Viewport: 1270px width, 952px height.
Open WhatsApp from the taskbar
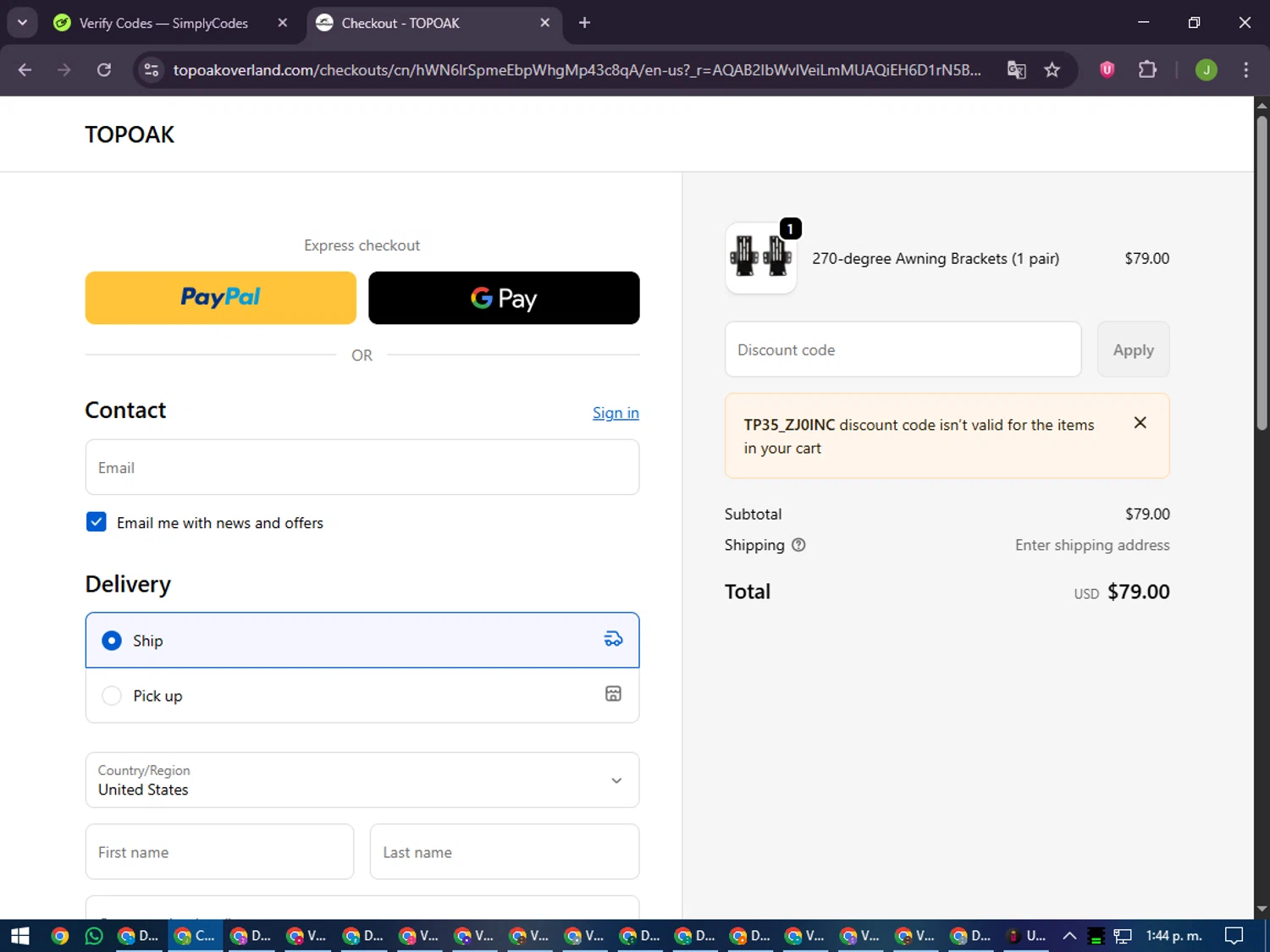(x=94, y=936)
